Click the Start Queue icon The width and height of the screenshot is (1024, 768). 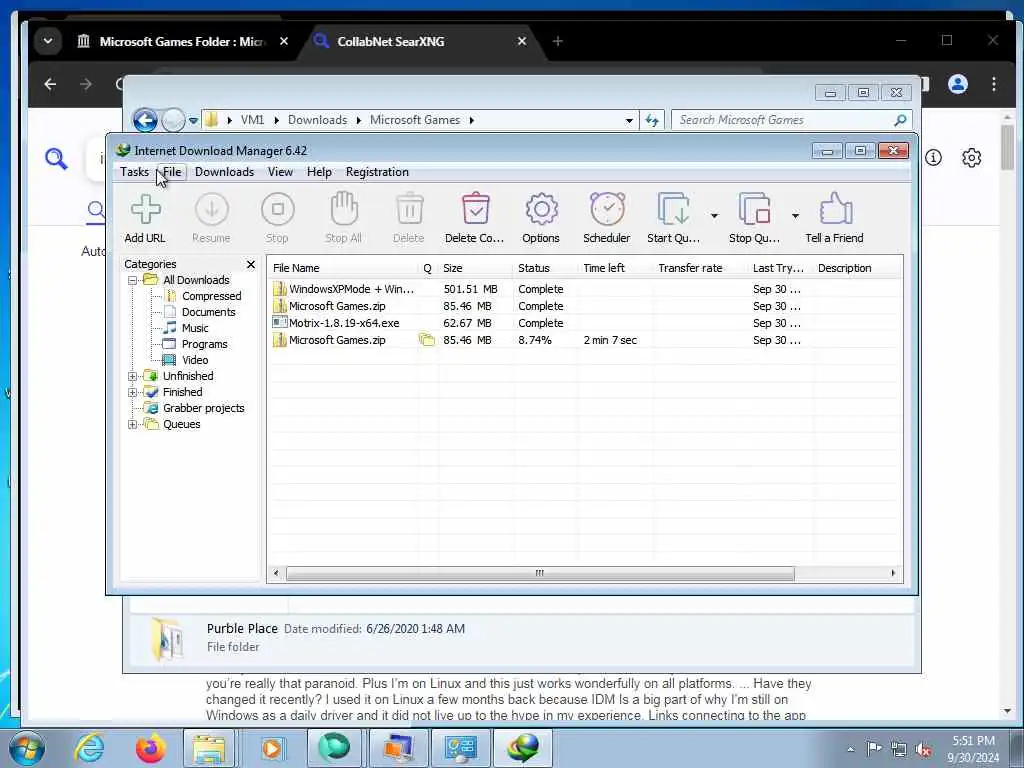(673, 210)
